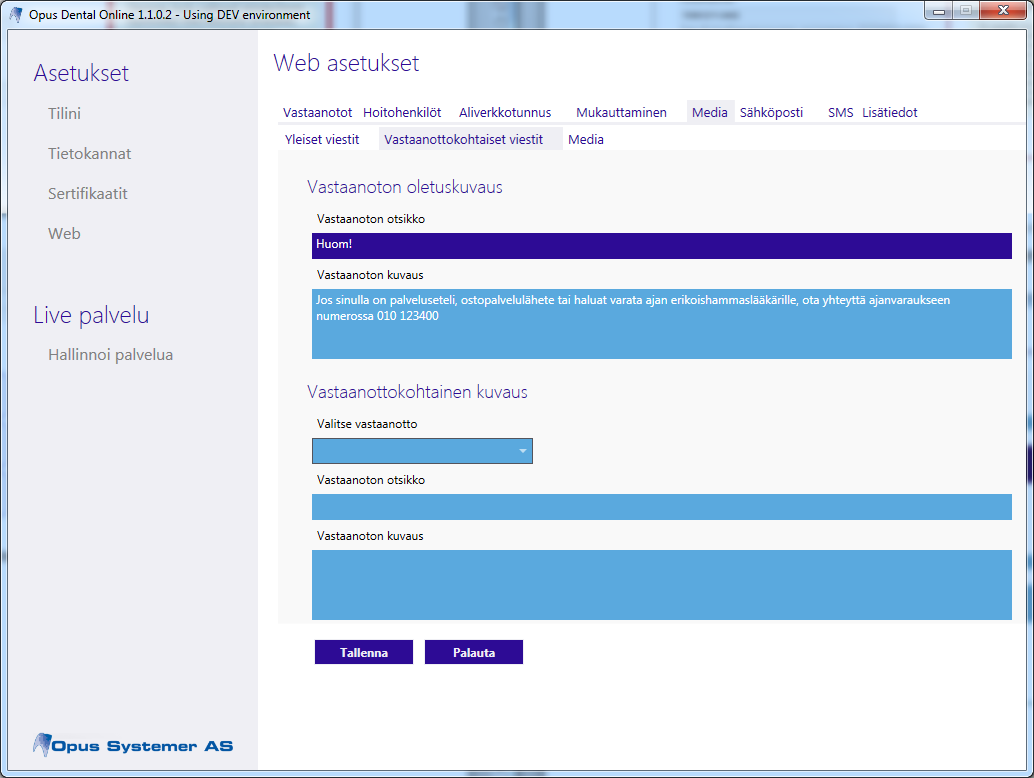Open the SMS tab
Viewport: 1034px width, 778px height.
(840, 113)
